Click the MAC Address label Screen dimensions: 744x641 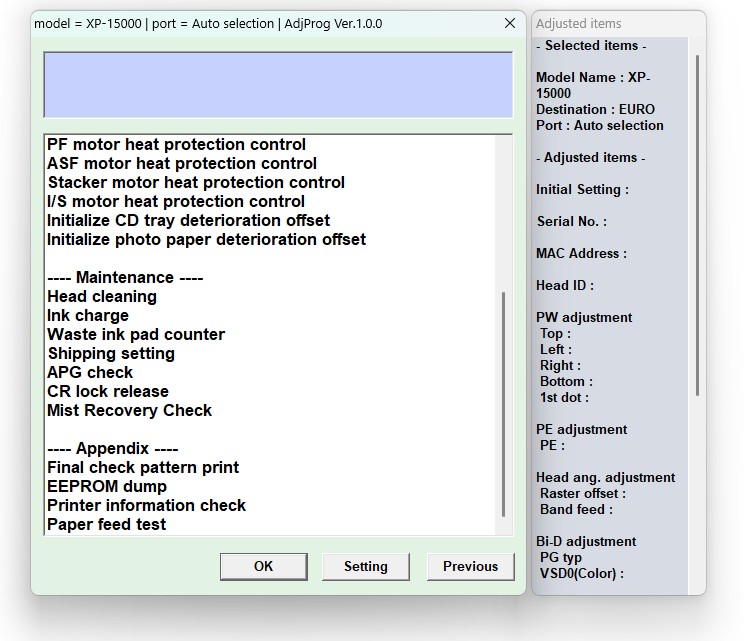click(581, 253)
